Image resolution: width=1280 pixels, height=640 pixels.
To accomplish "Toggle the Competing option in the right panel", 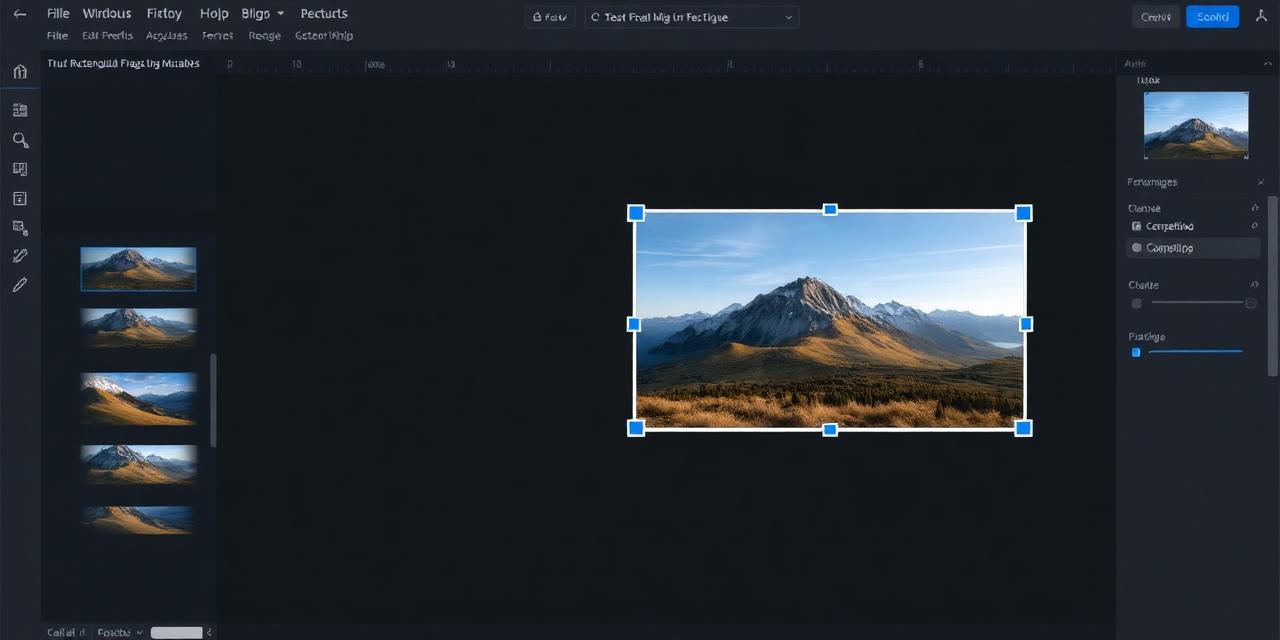I will [1136, 226].
